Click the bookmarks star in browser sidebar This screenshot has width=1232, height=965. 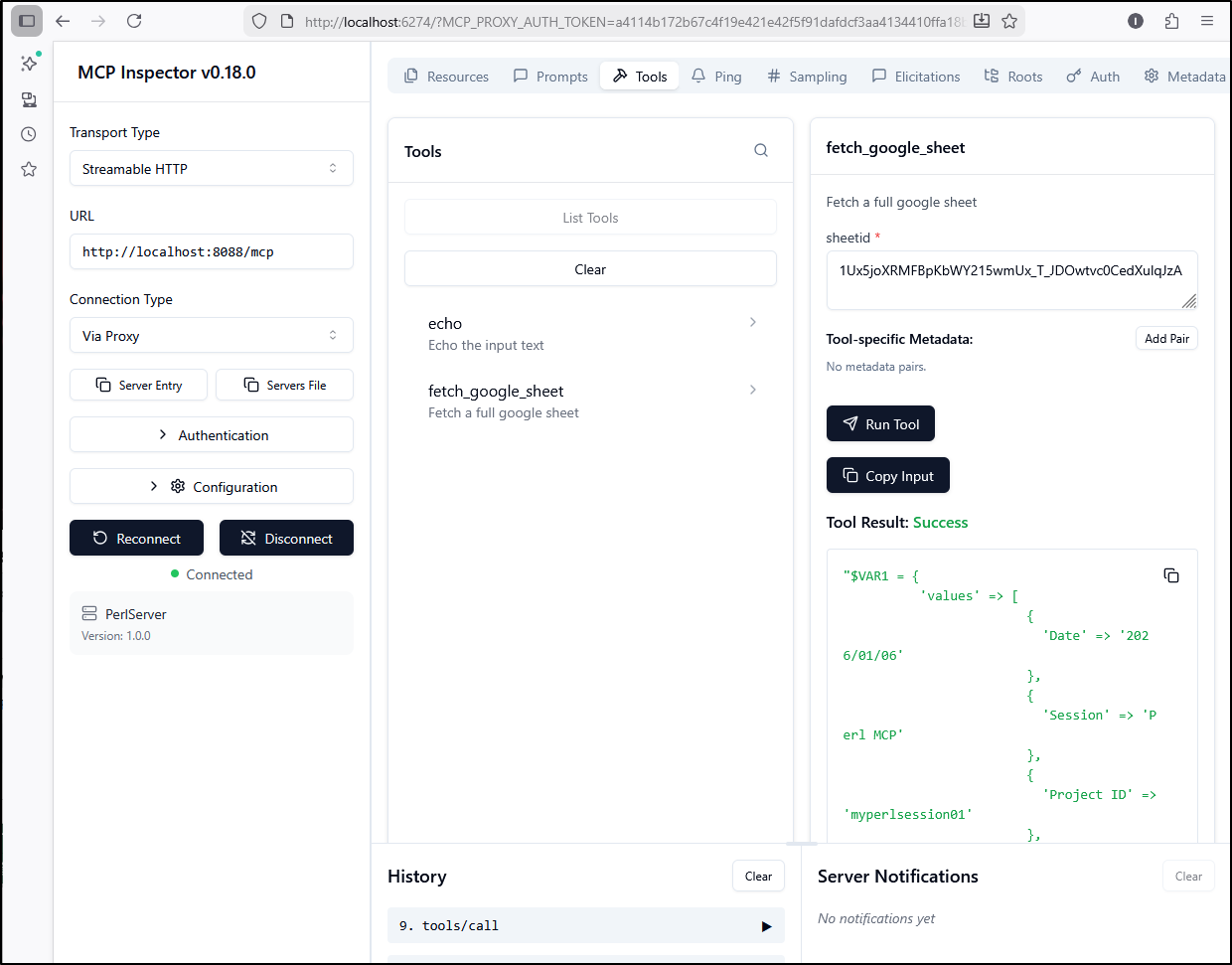click(29, 170)
